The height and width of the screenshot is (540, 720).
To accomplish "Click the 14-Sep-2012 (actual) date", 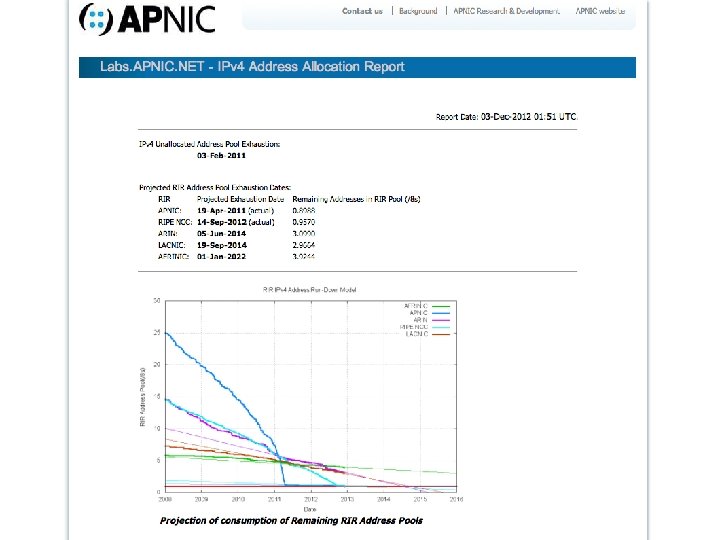I will click(236, 222).
